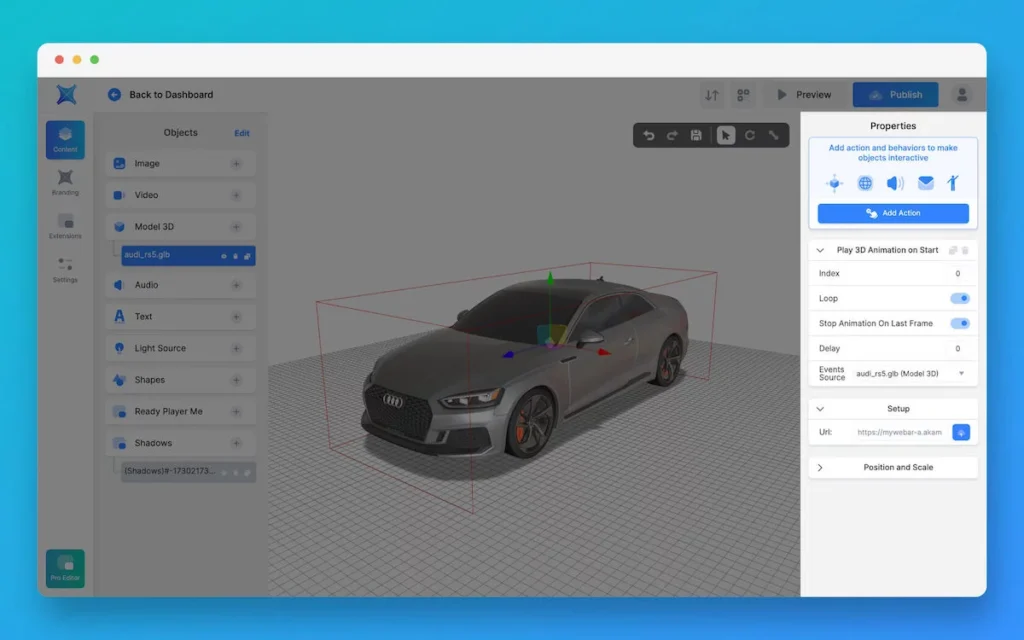Click the blue Add Action button

893,213
